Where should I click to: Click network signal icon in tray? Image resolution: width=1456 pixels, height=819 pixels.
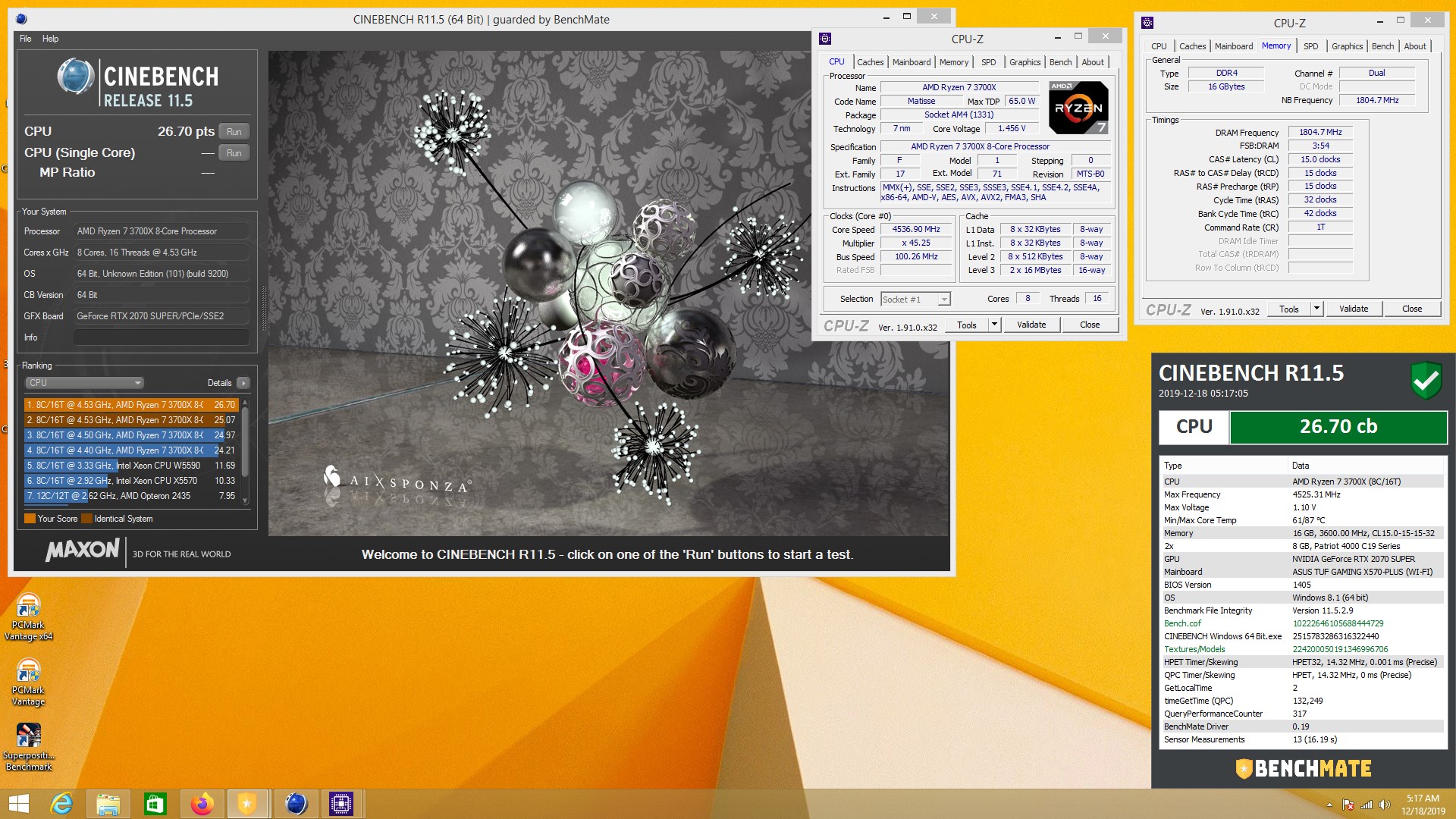[1367, 805]
